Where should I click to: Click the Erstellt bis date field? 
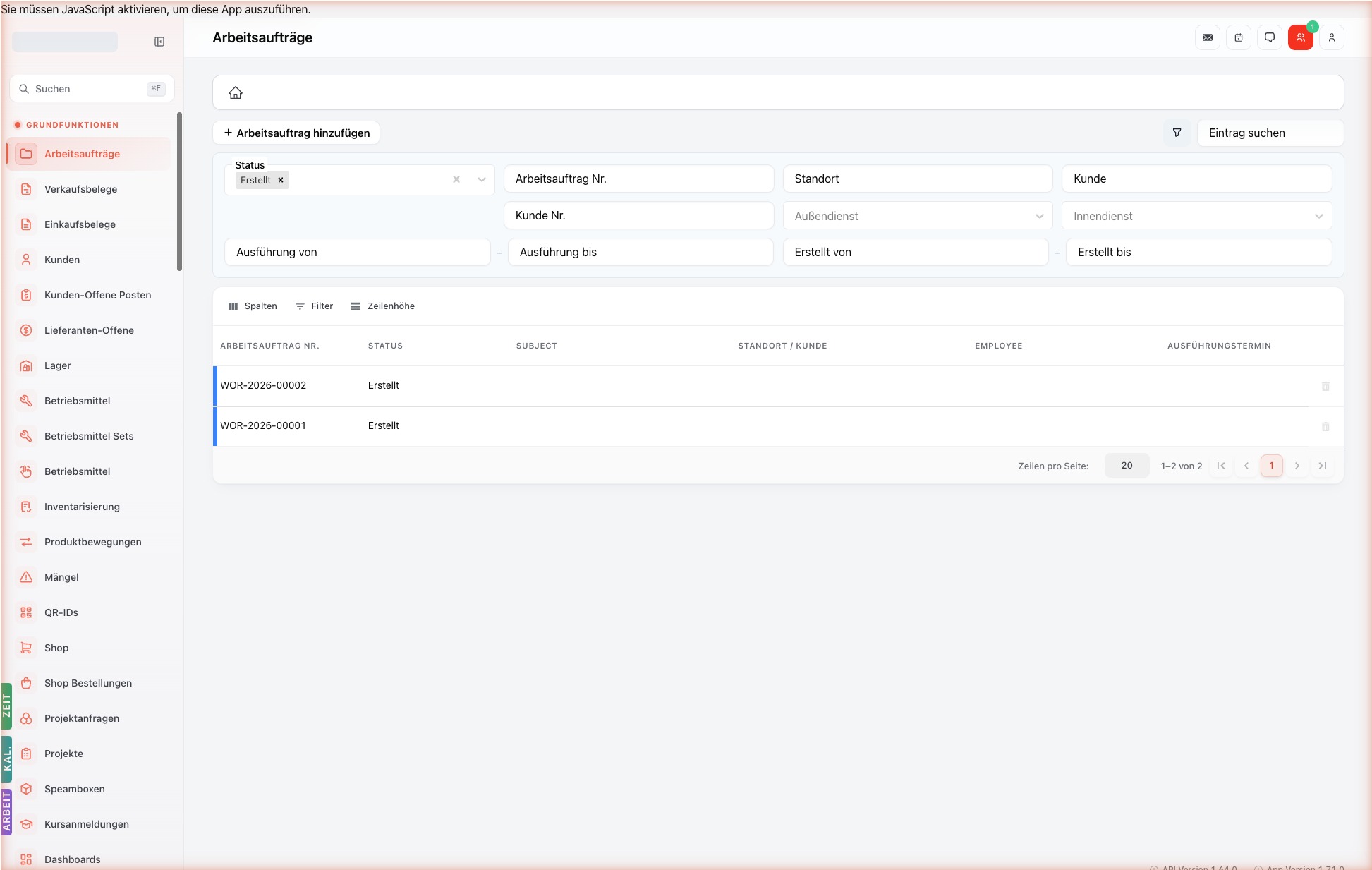[1199, 252]
